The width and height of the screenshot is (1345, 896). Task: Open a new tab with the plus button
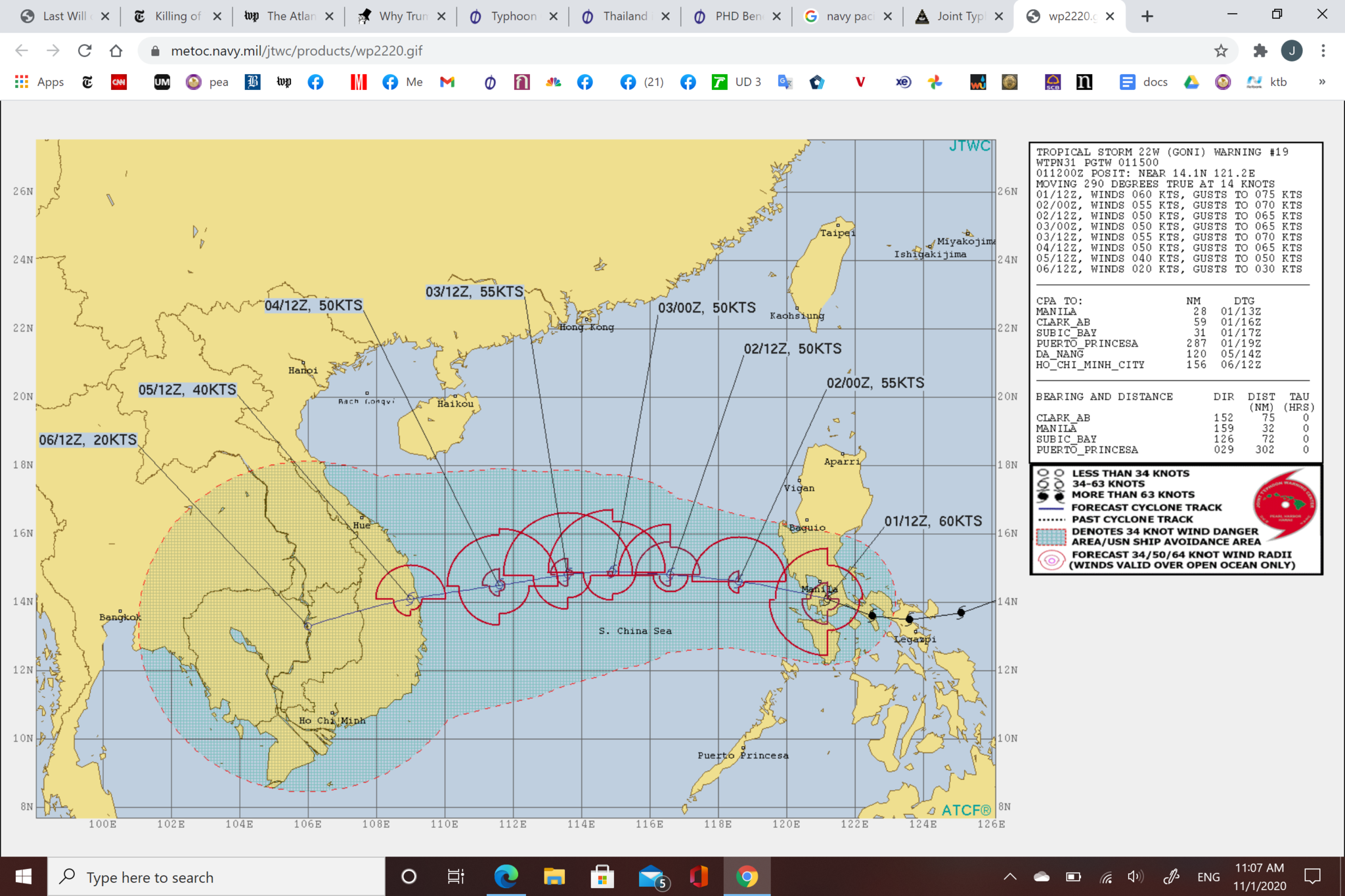(1147, 16)
